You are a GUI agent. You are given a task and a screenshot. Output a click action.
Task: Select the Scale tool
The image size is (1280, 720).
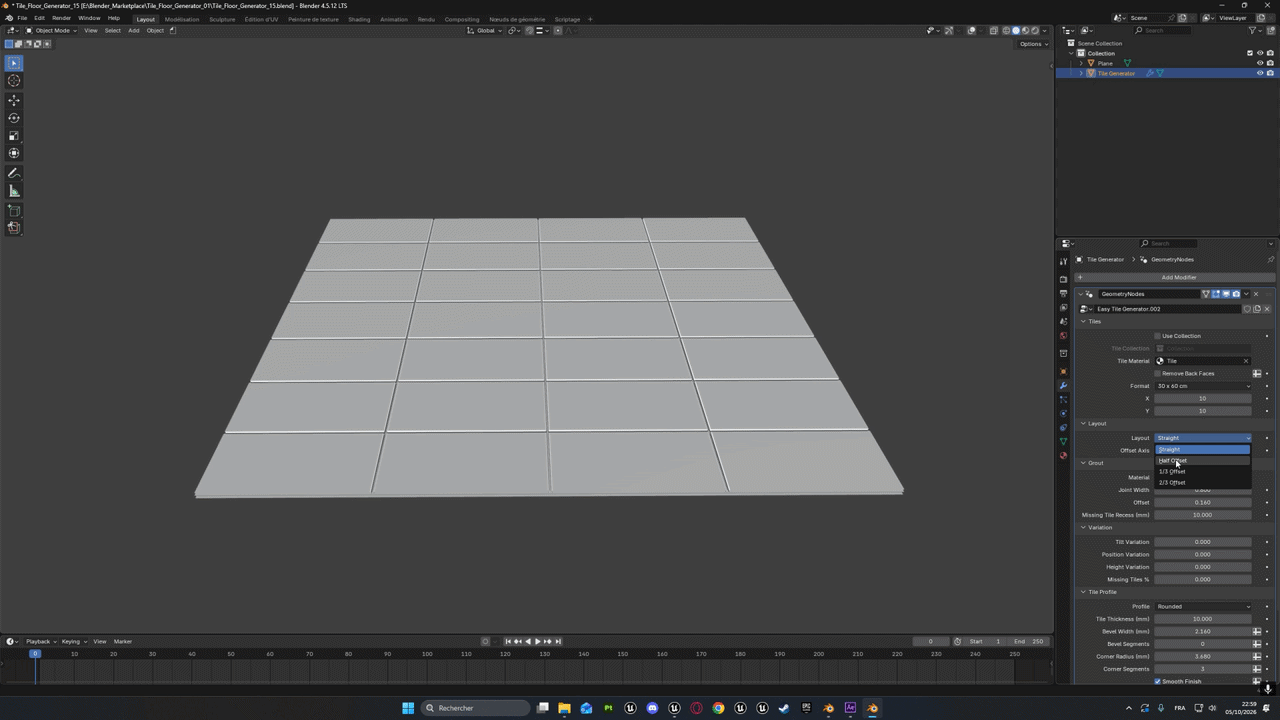[14, 136]
